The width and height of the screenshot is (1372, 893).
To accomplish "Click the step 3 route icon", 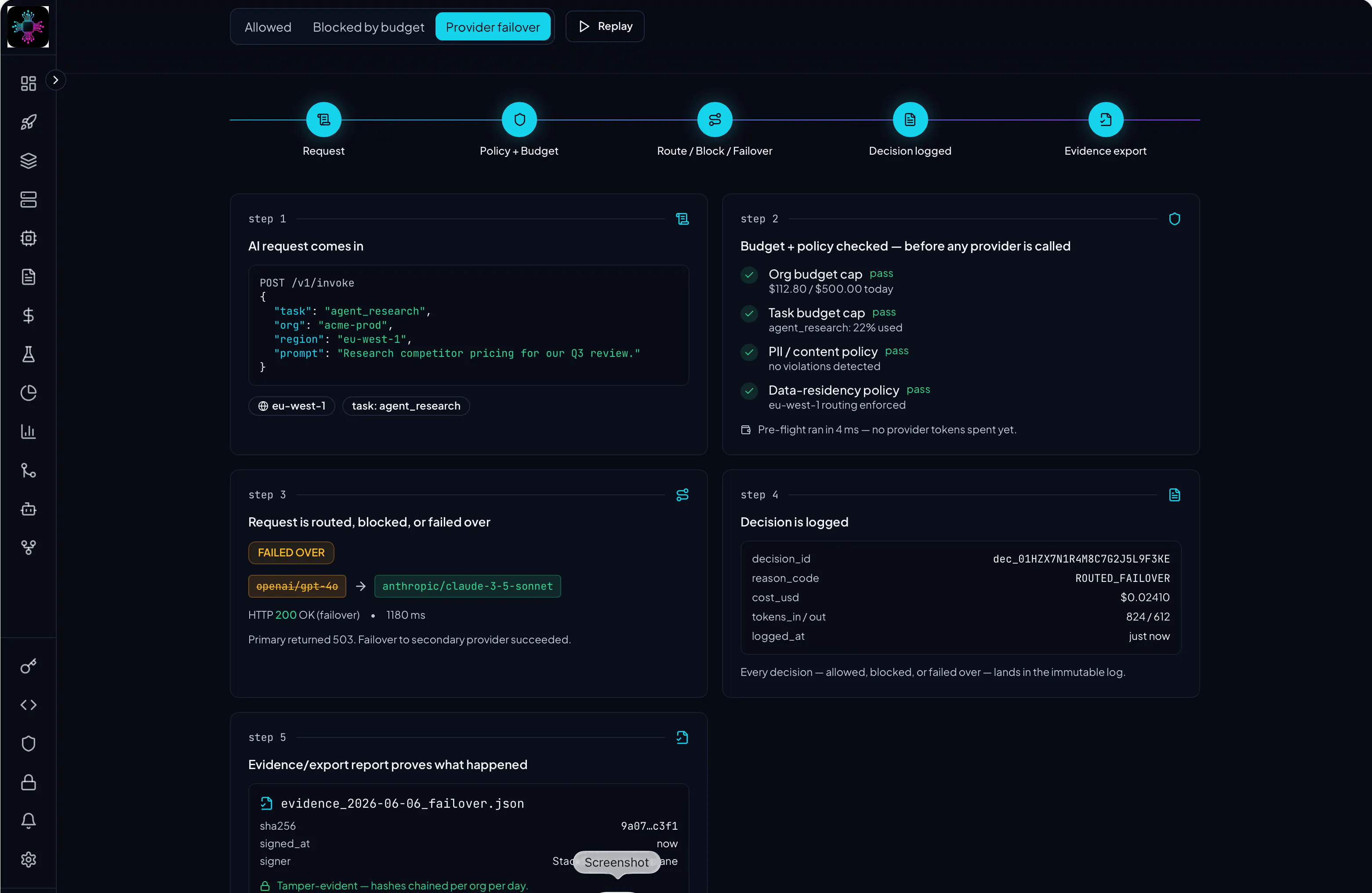I will (x=682, y=495).
